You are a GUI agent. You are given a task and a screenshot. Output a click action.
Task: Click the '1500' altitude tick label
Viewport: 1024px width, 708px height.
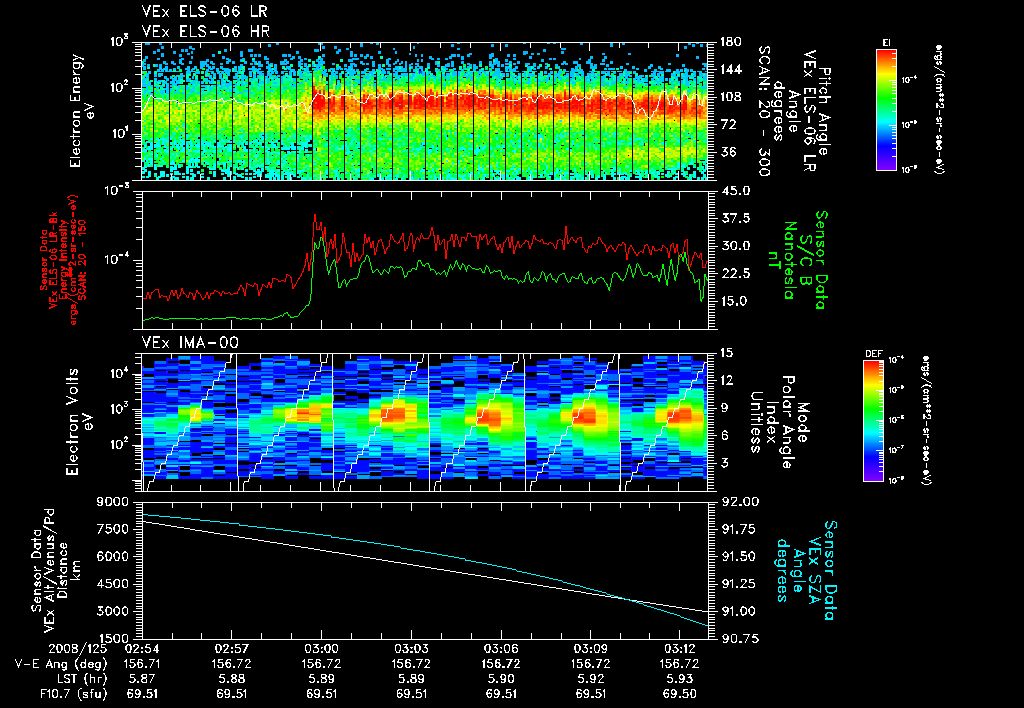114,639
